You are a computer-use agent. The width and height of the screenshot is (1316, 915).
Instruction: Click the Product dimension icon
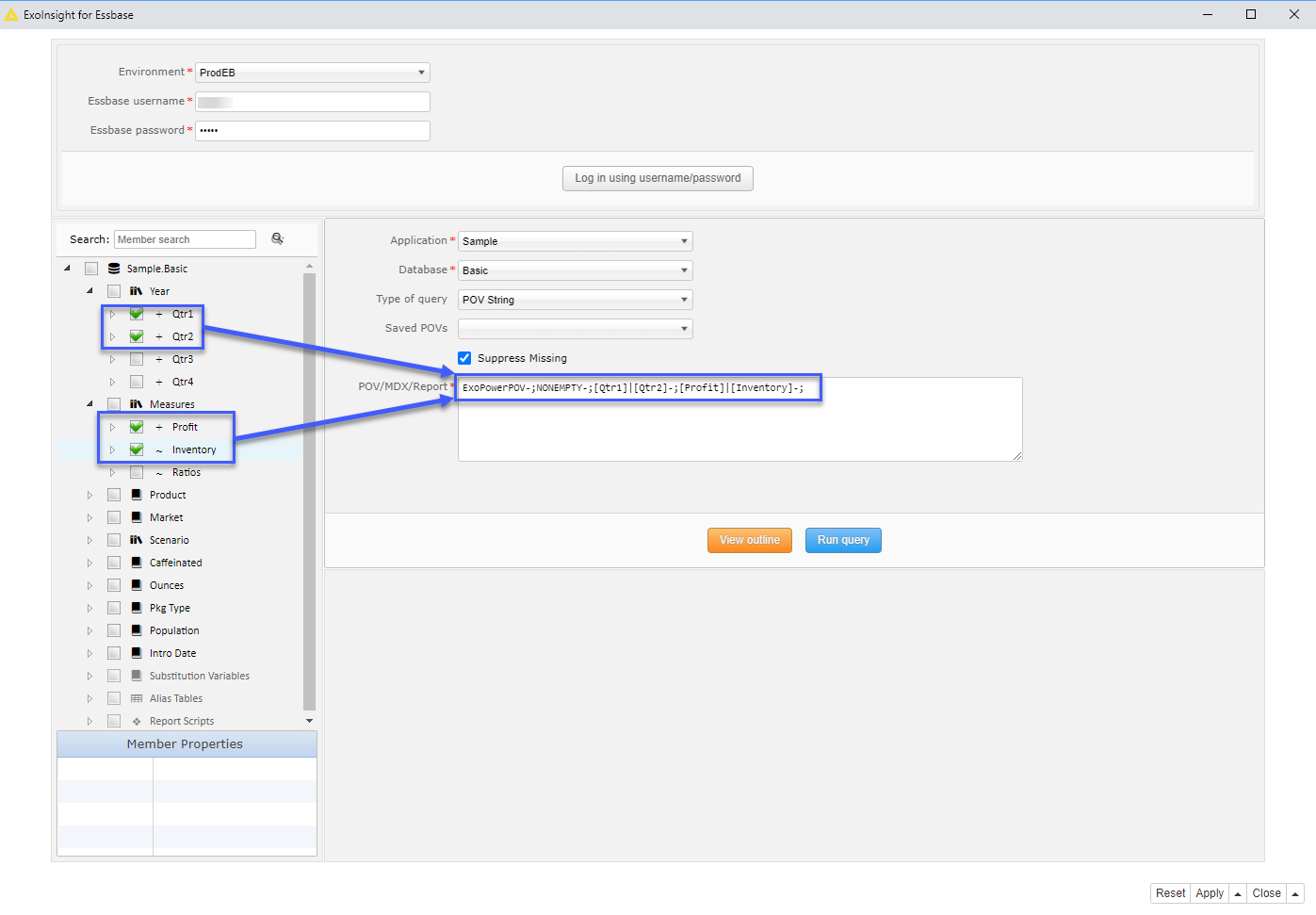(x=137, y=495)
